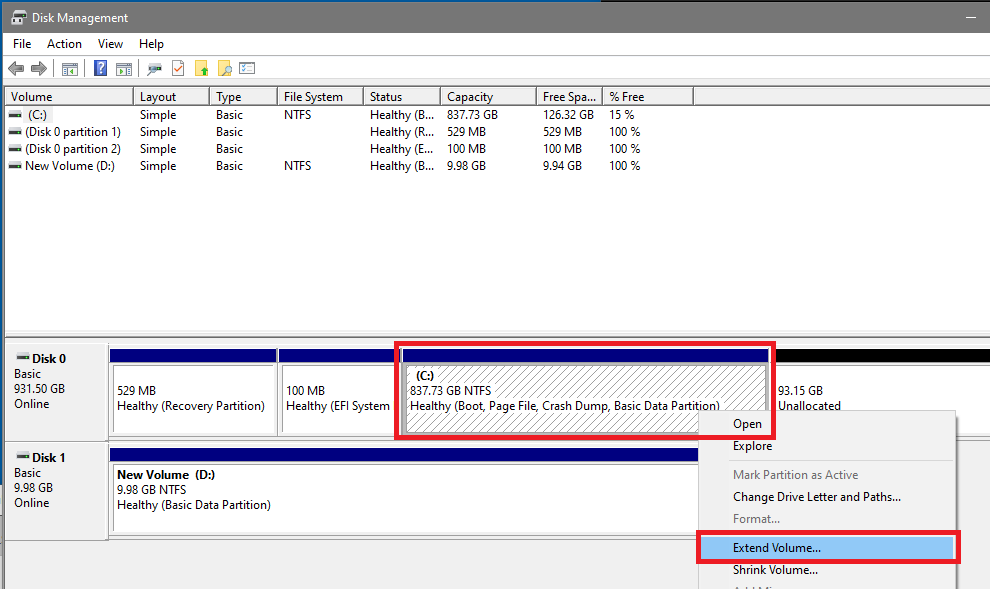
Task: Open the Action menu
Action: click(x=64, y=44)
